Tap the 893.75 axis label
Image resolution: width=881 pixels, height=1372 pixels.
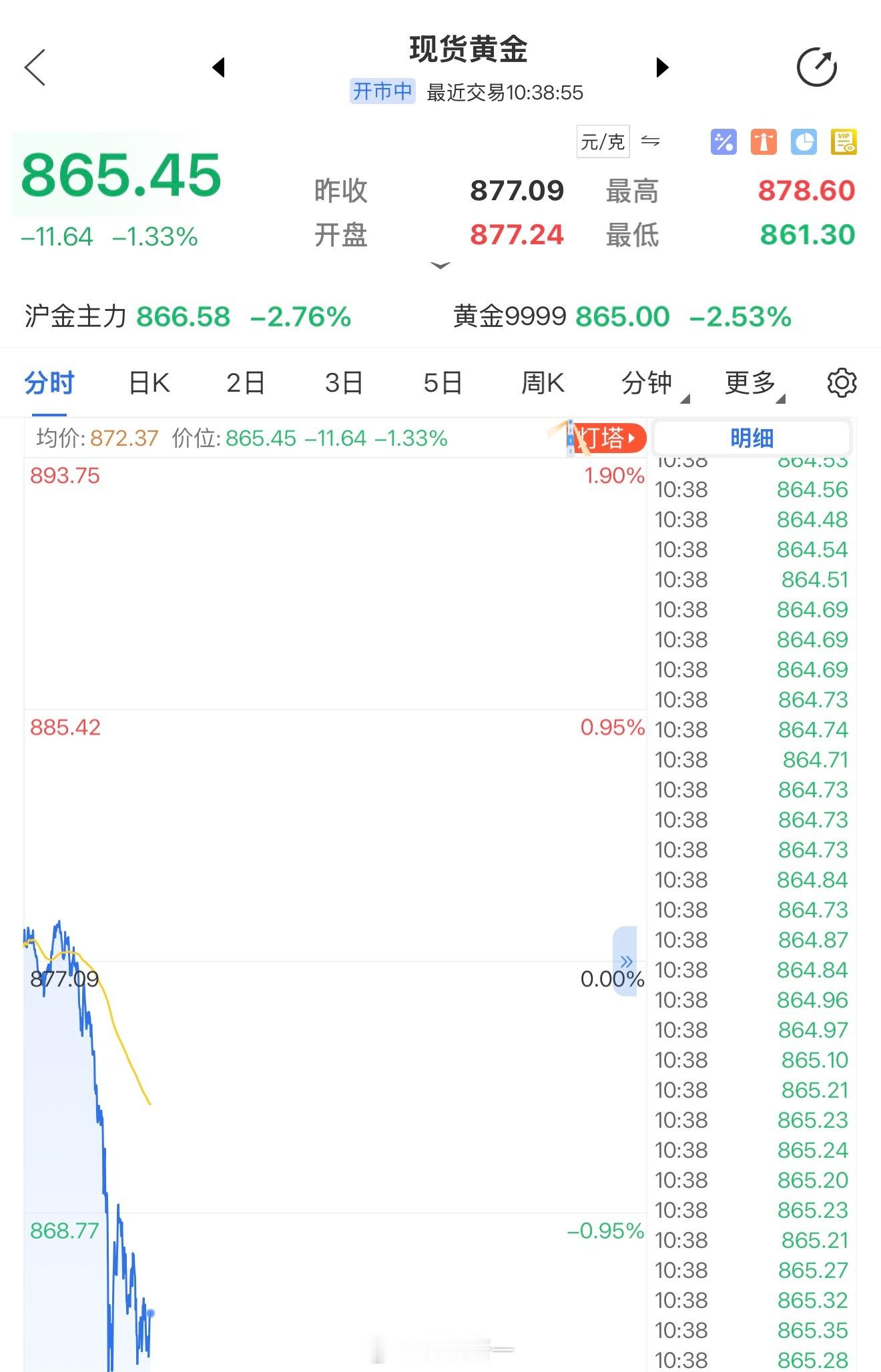pyautogui.click(x=65, y=476)
